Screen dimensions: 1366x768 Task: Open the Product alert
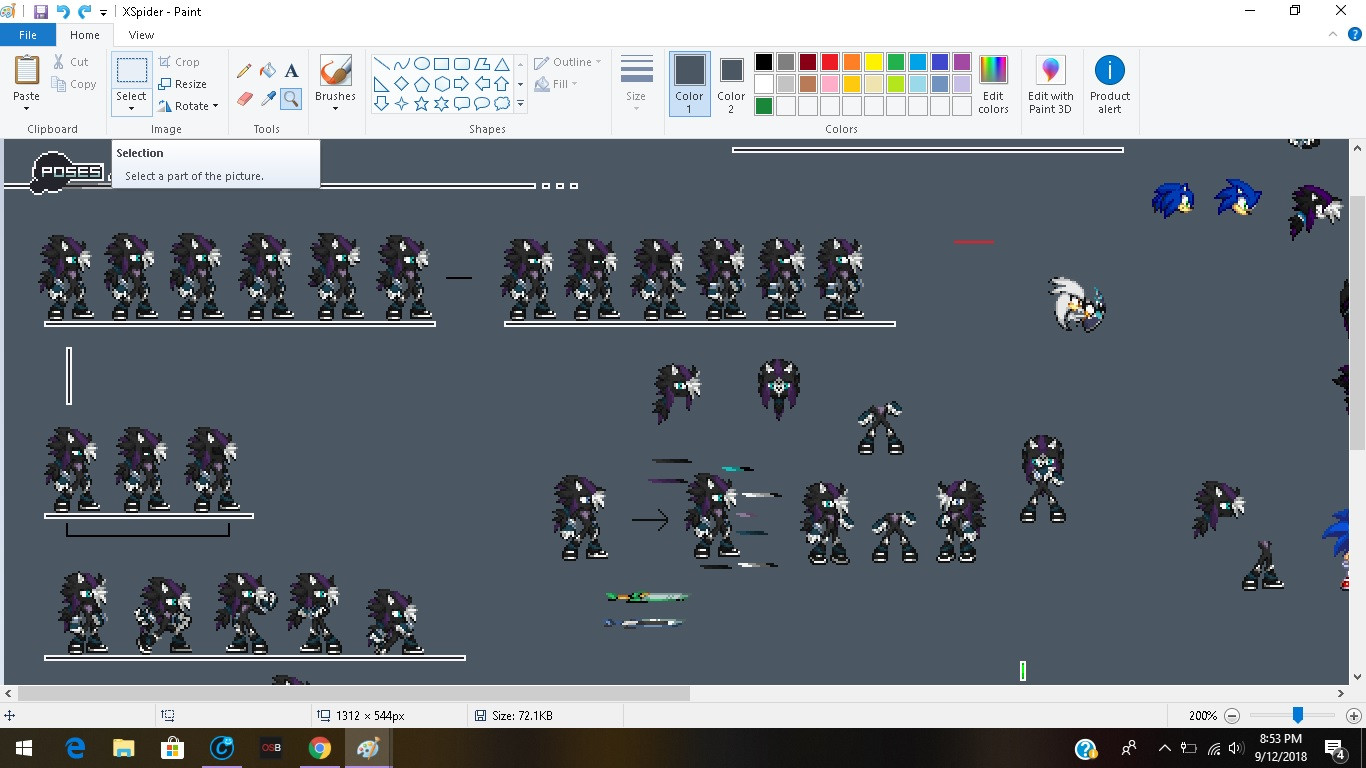[x=1109, y=84]
